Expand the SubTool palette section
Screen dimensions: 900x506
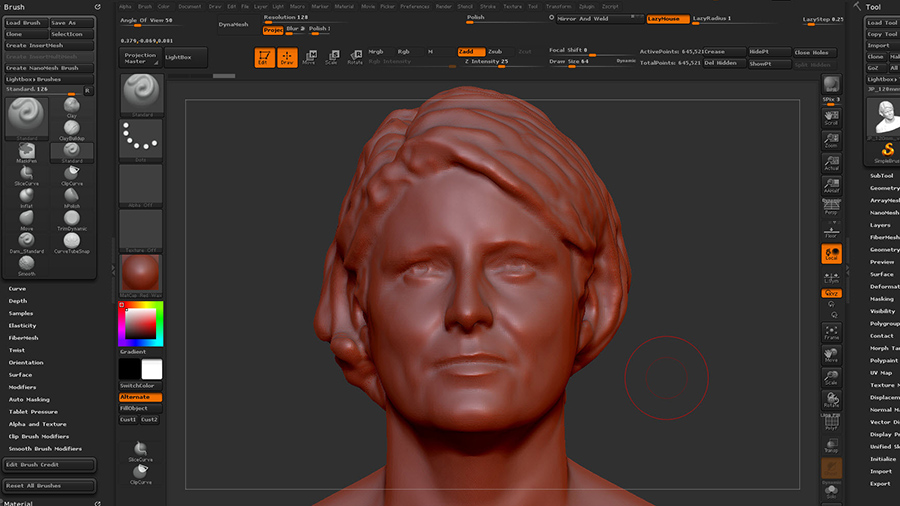click(882, 176)
